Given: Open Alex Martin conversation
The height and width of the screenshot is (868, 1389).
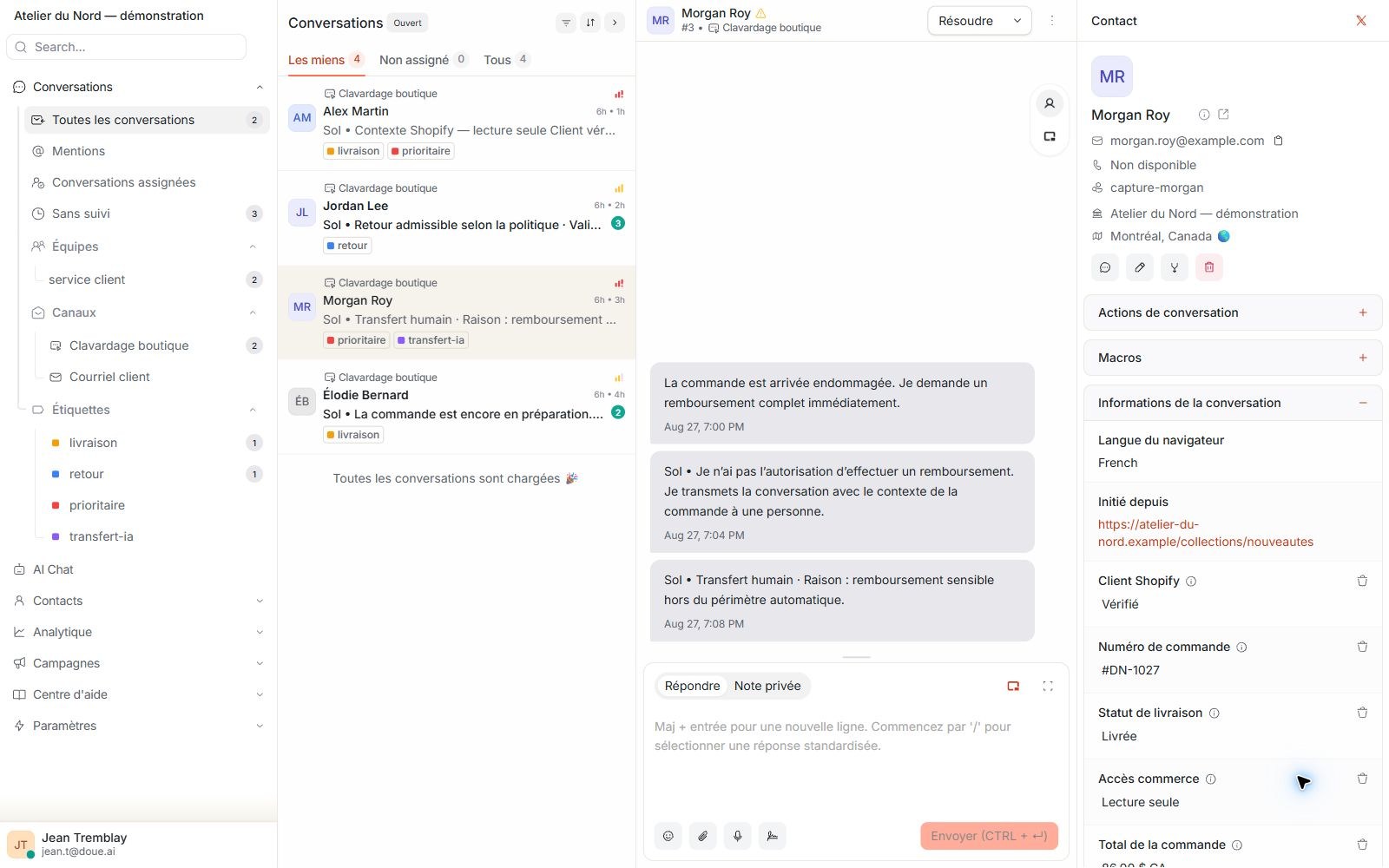Looking at the screenshot, I should (x=457, y=123).
